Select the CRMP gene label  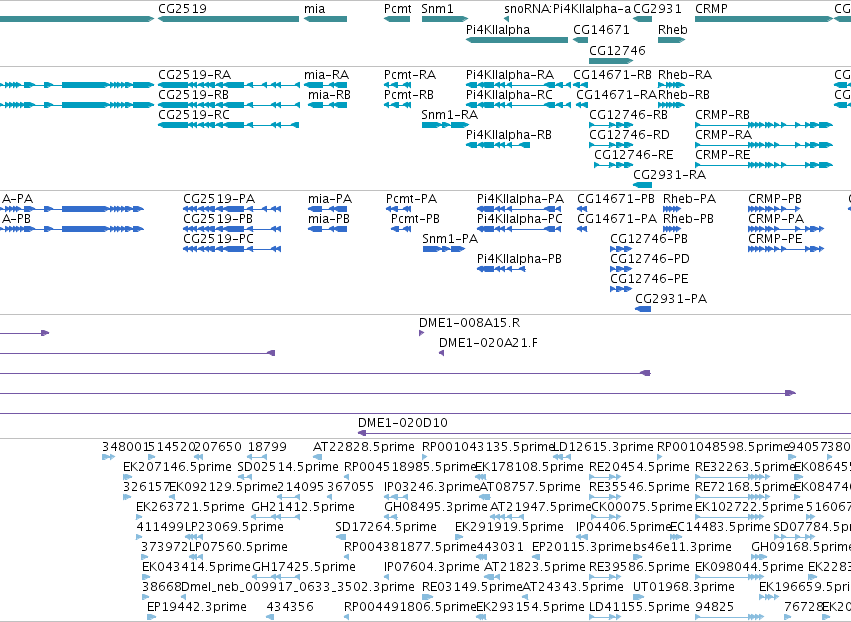click(x=712, y=9)
